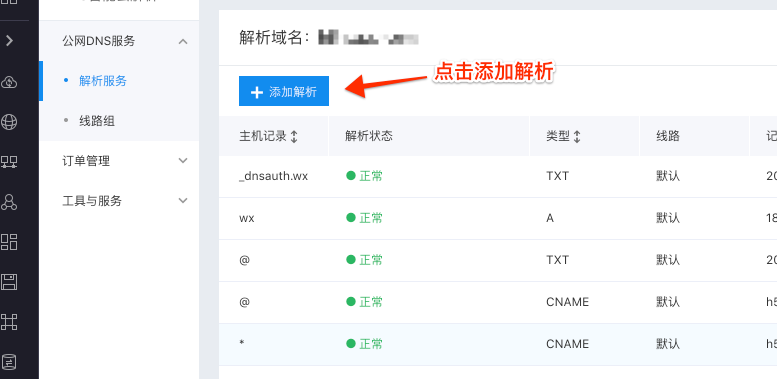Click the disk storage icon in the sidebar
The image size is (777, 379).
[x=9, y=282]
